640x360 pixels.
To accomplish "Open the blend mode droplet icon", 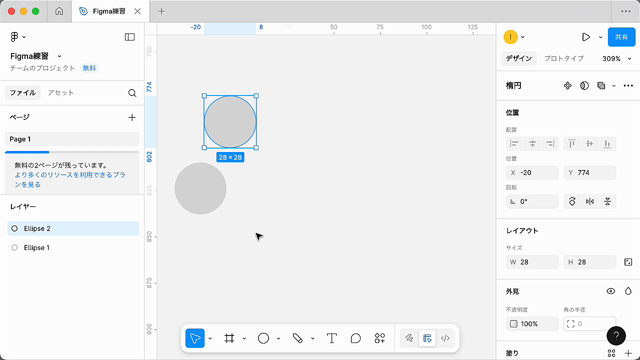I will 628,291.
